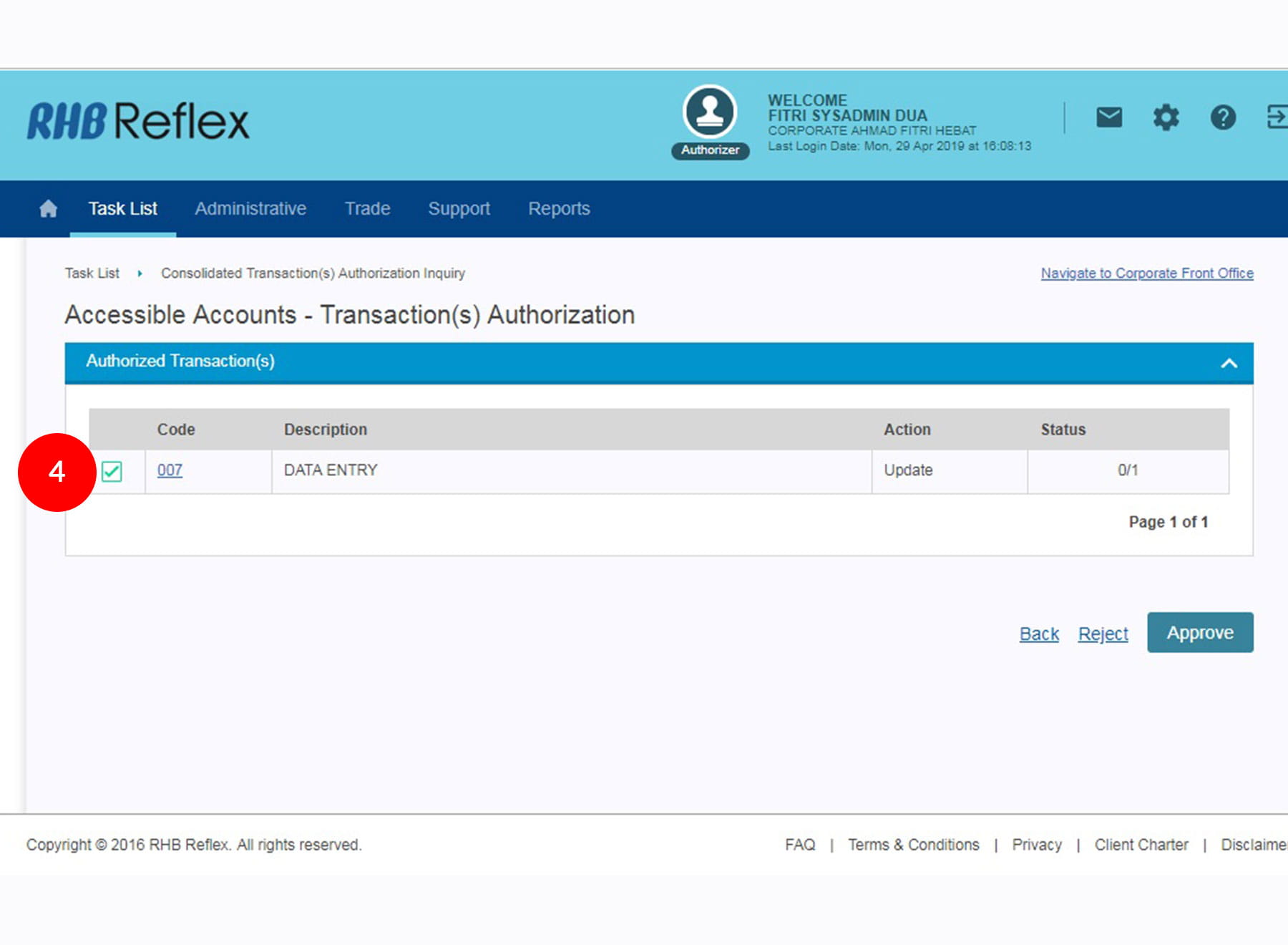Open transaction code 007 link
The image size is (1288, 945).
[x=170, y=470]
